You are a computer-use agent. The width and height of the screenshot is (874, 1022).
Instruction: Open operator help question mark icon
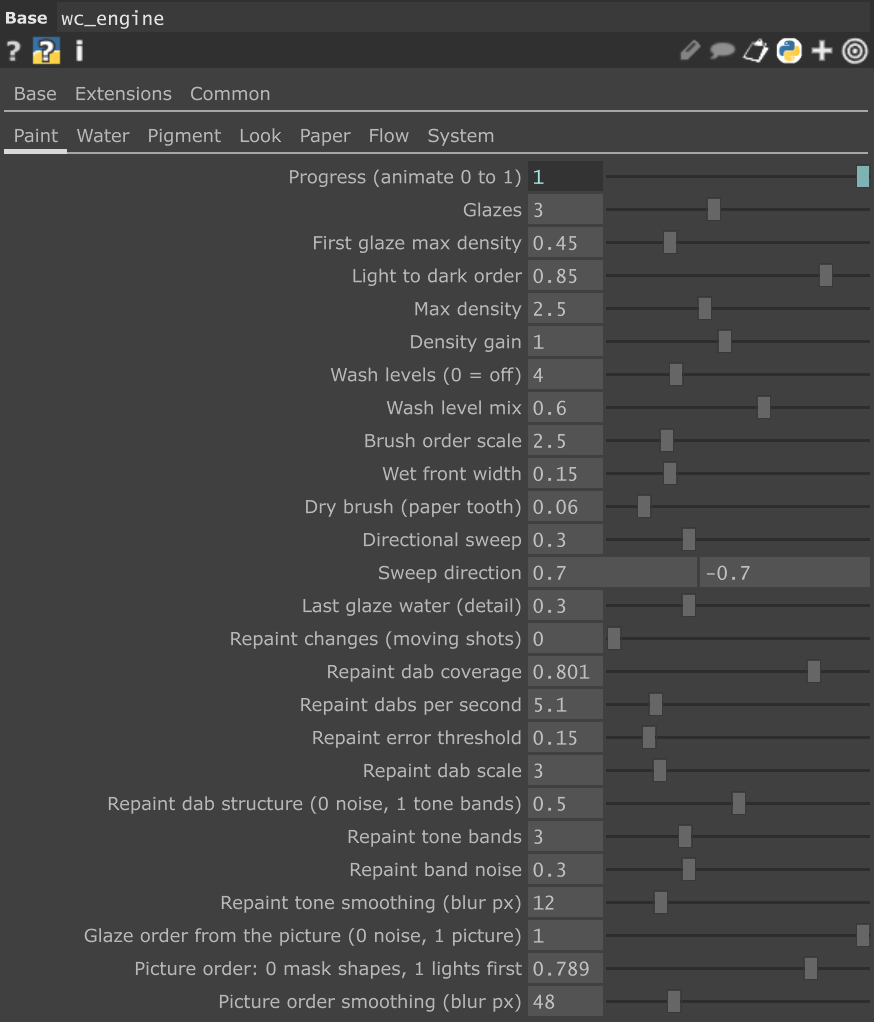tap(13, 51)
